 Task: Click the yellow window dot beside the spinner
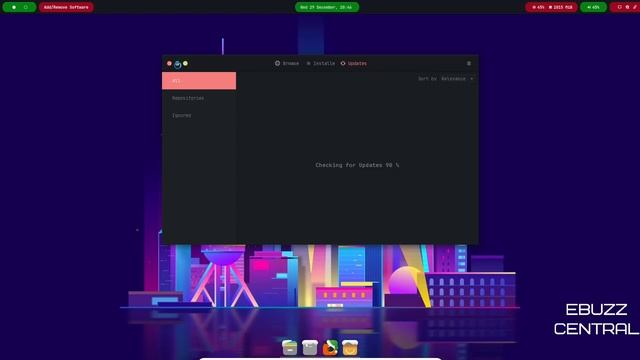185,64
